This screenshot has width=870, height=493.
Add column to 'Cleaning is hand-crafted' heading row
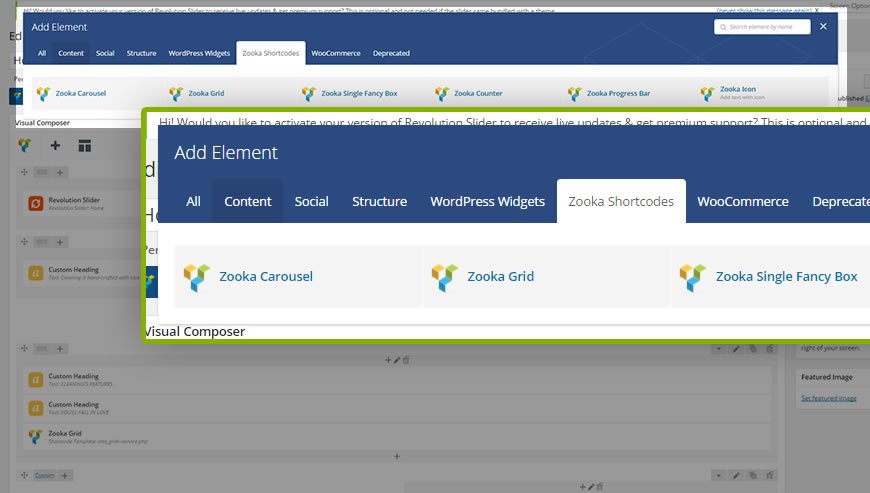(x=60, y=242)
